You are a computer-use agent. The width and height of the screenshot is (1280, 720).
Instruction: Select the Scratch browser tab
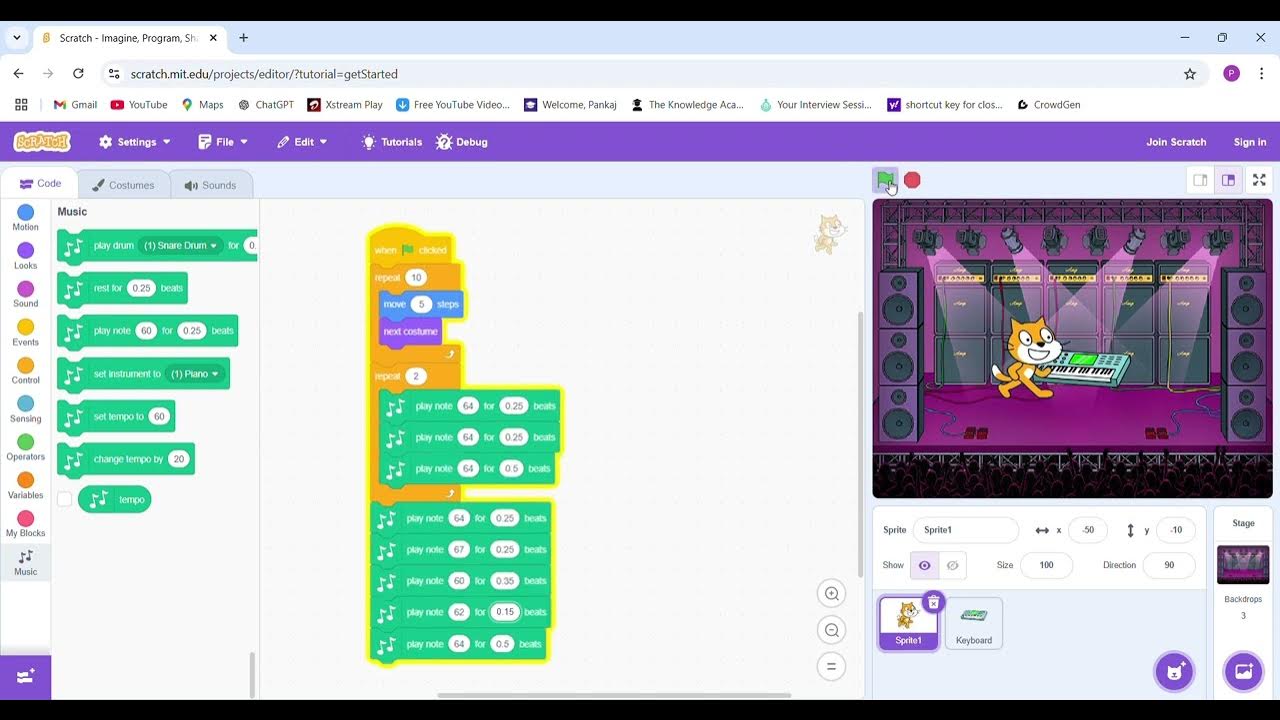128,38
